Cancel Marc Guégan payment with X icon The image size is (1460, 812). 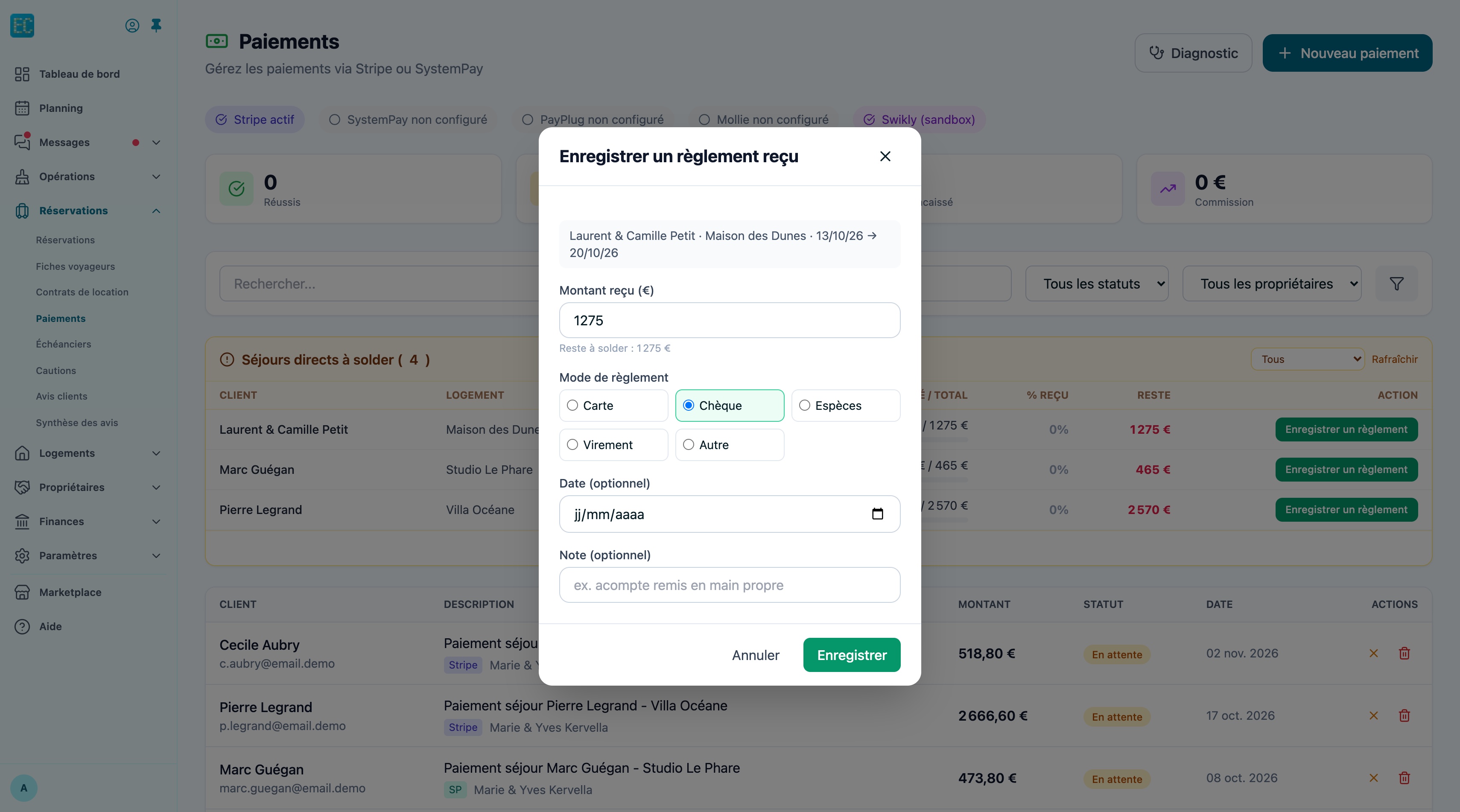click(x=1373, y=778)
